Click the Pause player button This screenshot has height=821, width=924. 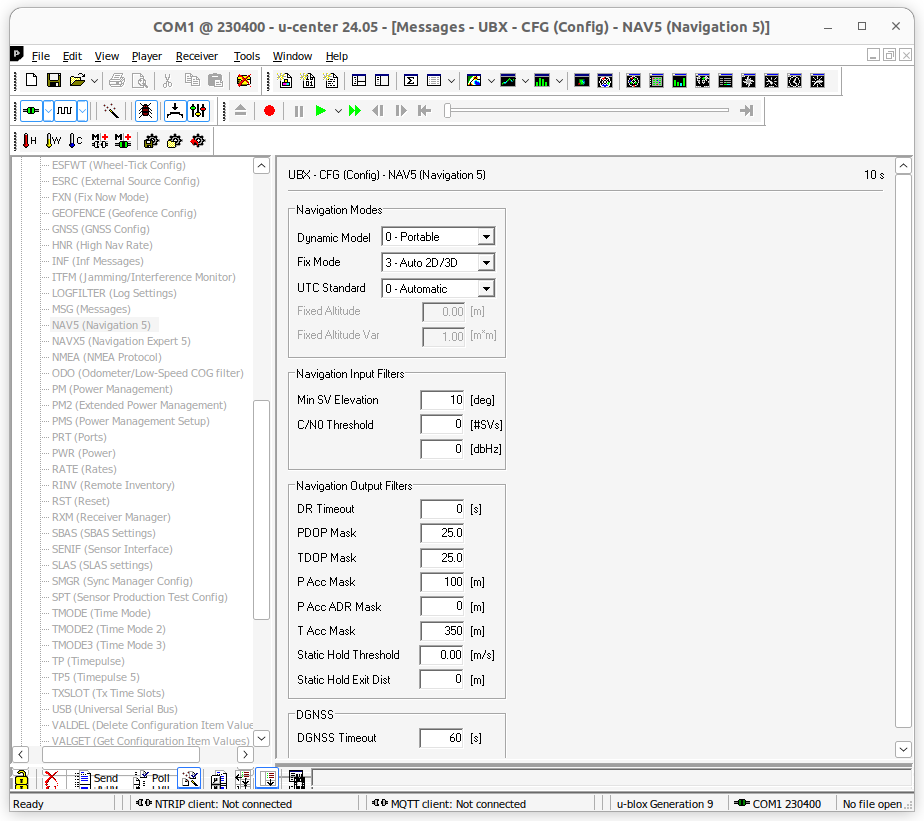coord(299,111)
